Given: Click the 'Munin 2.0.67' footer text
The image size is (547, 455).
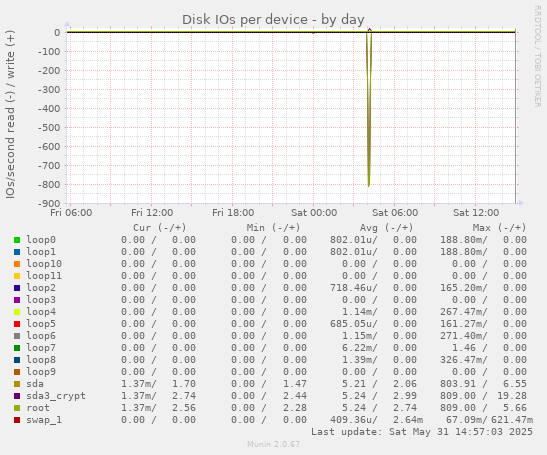Looking at the screenshot, I should coord(273,444).
